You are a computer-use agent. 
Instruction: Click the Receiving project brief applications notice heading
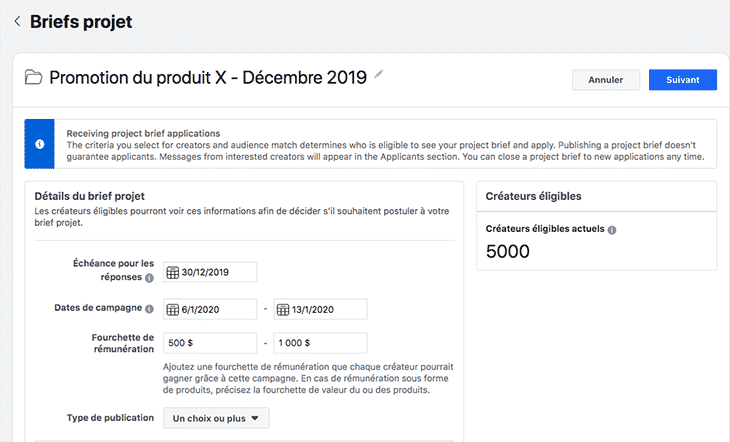pos(143,133)
